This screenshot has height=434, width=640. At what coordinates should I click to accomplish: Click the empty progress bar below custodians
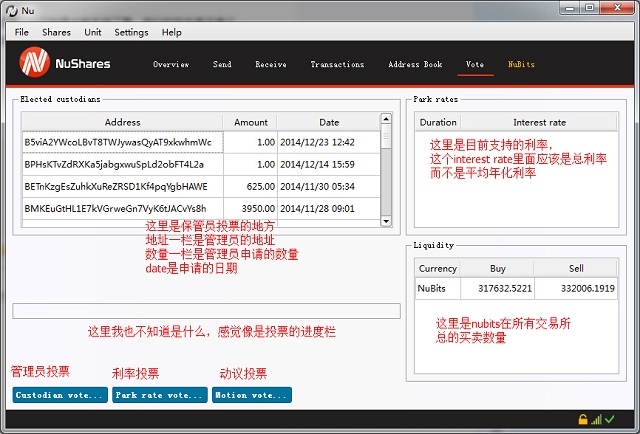tap(207, 311)
